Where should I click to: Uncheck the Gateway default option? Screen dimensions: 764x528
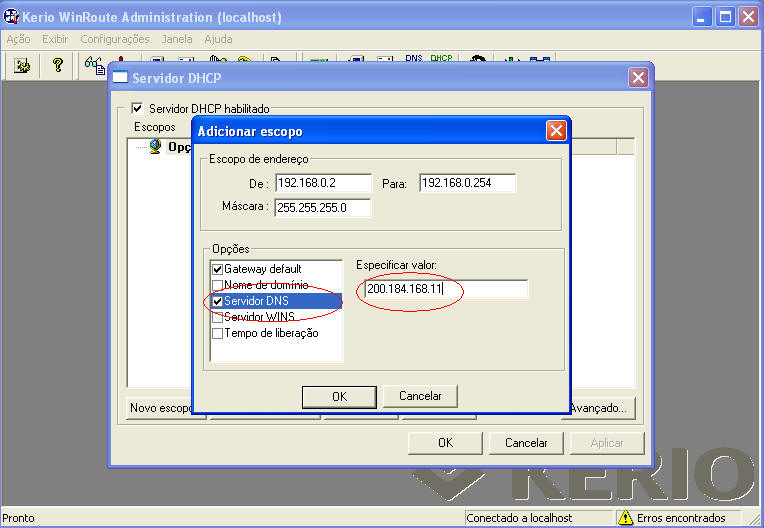[x=218, y=269]
